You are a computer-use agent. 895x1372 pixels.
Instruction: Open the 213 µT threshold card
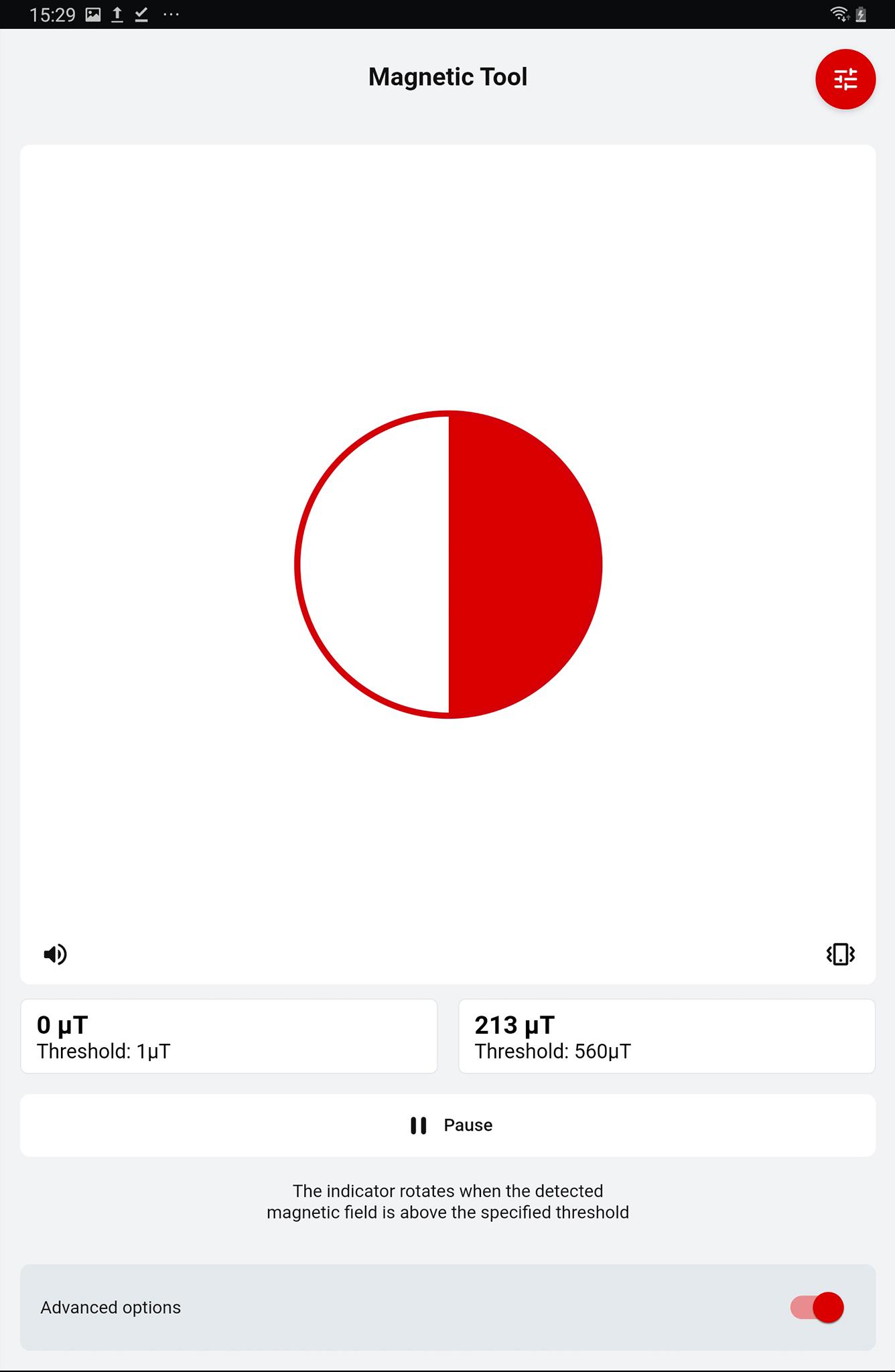coord(667,1036)
